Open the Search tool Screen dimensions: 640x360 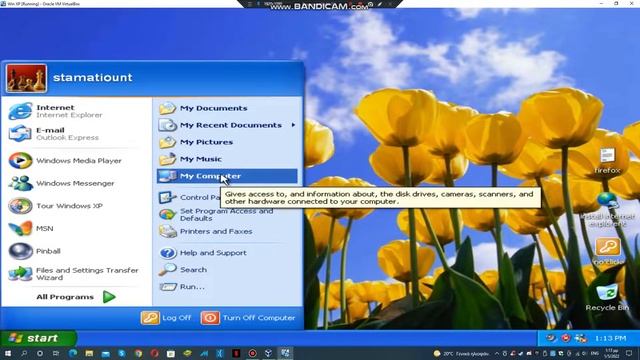click(x=183, y=270)
